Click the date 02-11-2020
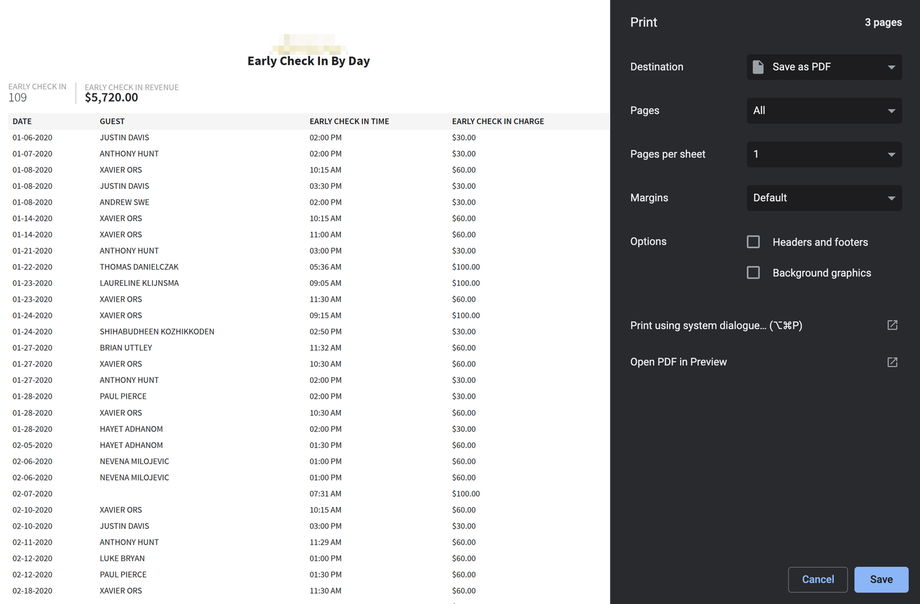920x604 pixels. tap(32, 542)
